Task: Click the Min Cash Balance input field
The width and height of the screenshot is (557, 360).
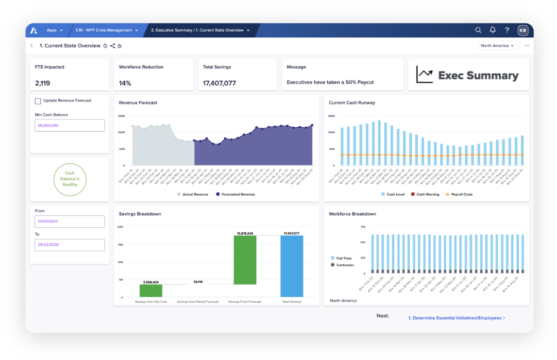Action: (x=70, y=125)
